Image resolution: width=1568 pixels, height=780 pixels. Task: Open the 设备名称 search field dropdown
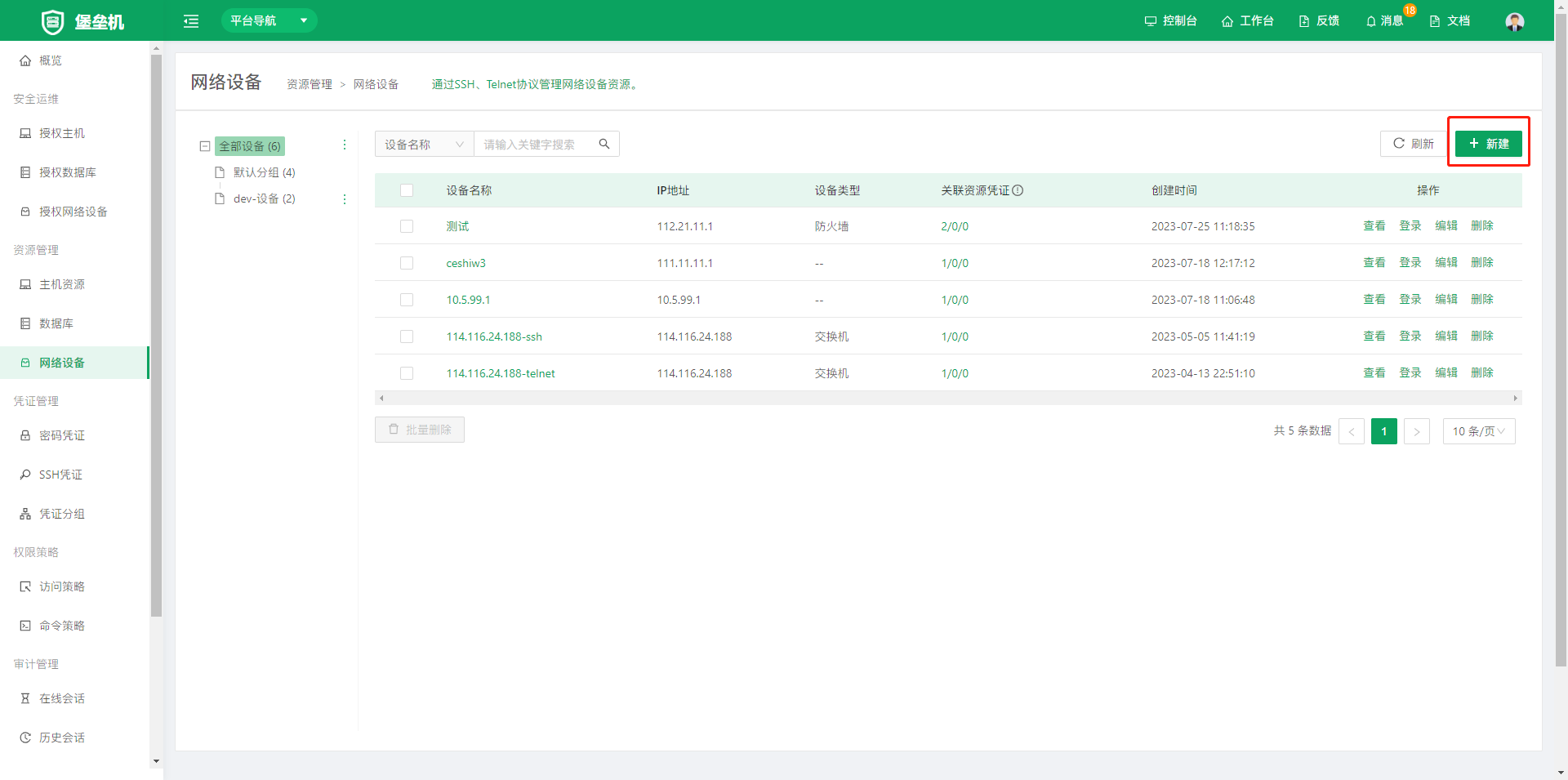pos(424,144)
